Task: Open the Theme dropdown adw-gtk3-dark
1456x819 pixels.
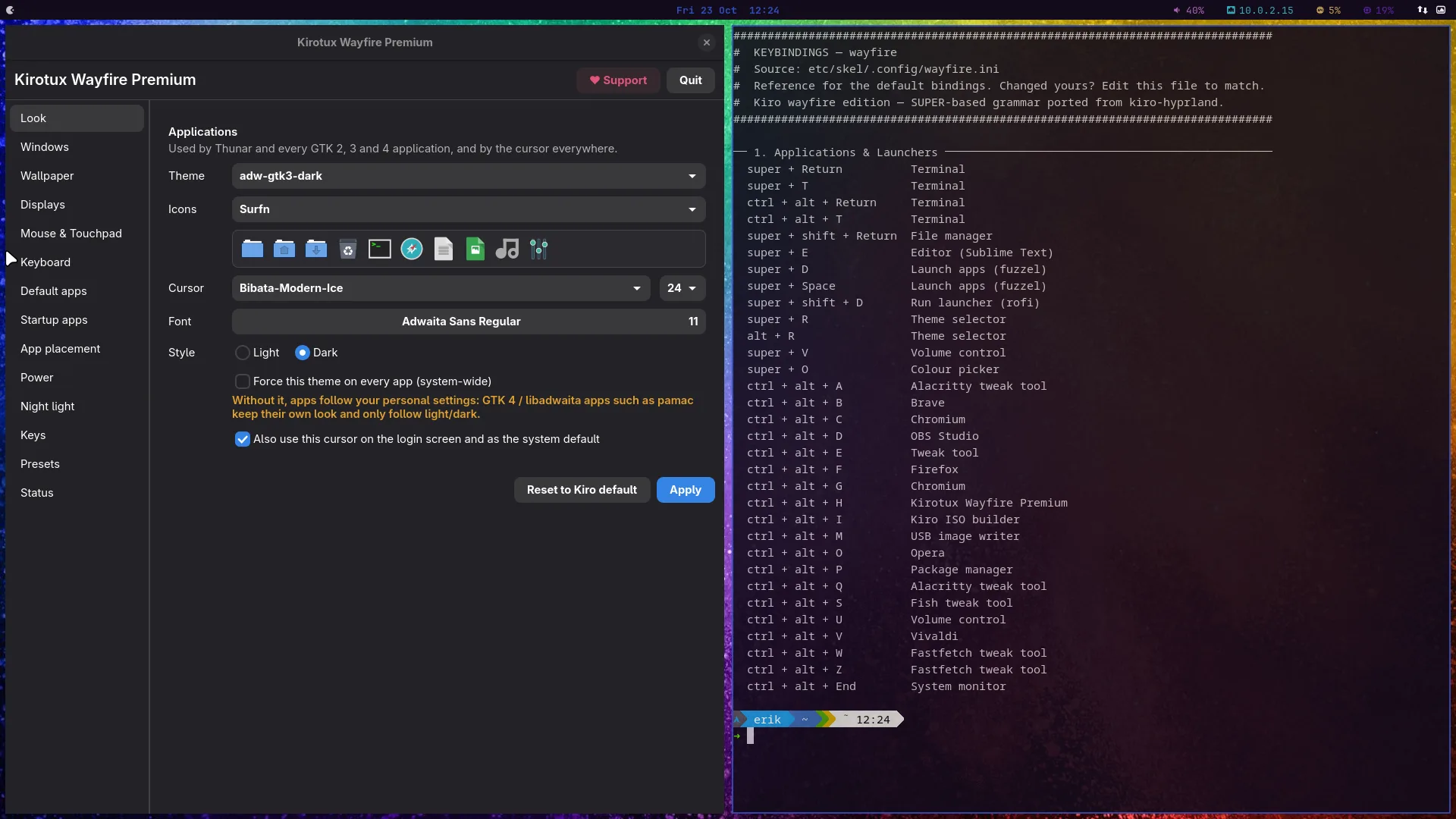Action: (469, 176)
